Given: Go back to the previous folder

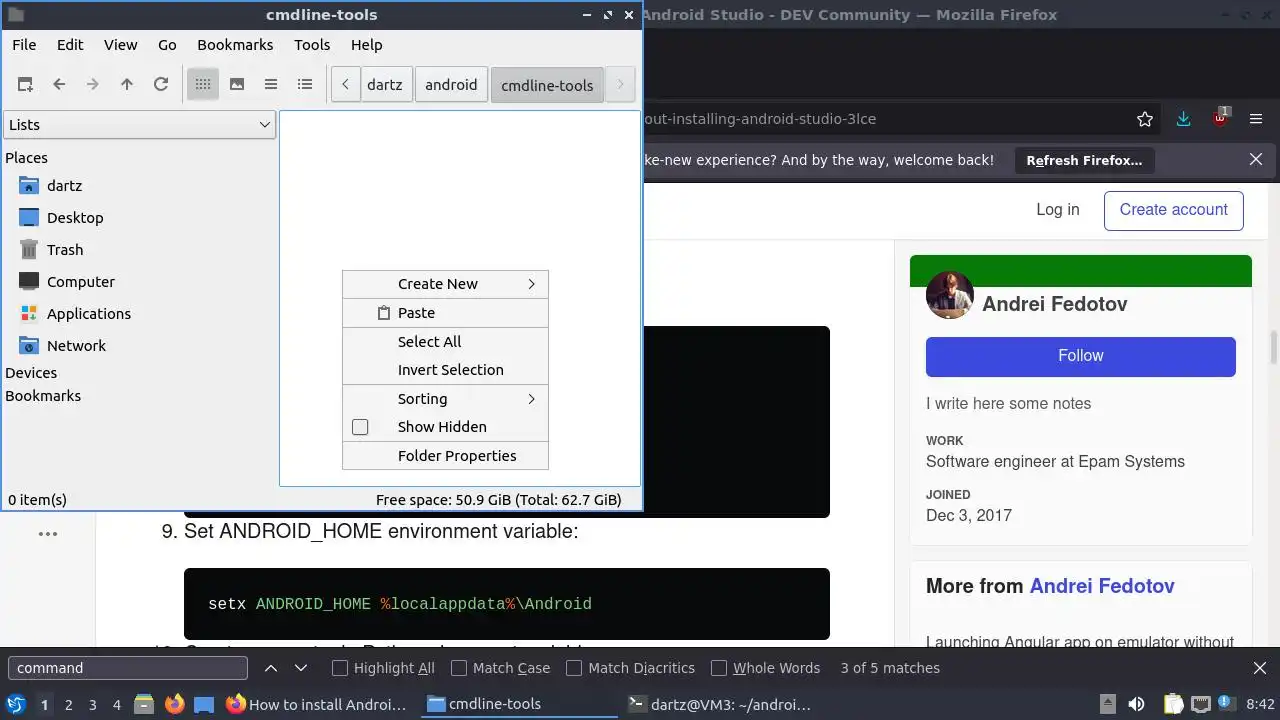Looking at the screenshot, I should point(59,85).
